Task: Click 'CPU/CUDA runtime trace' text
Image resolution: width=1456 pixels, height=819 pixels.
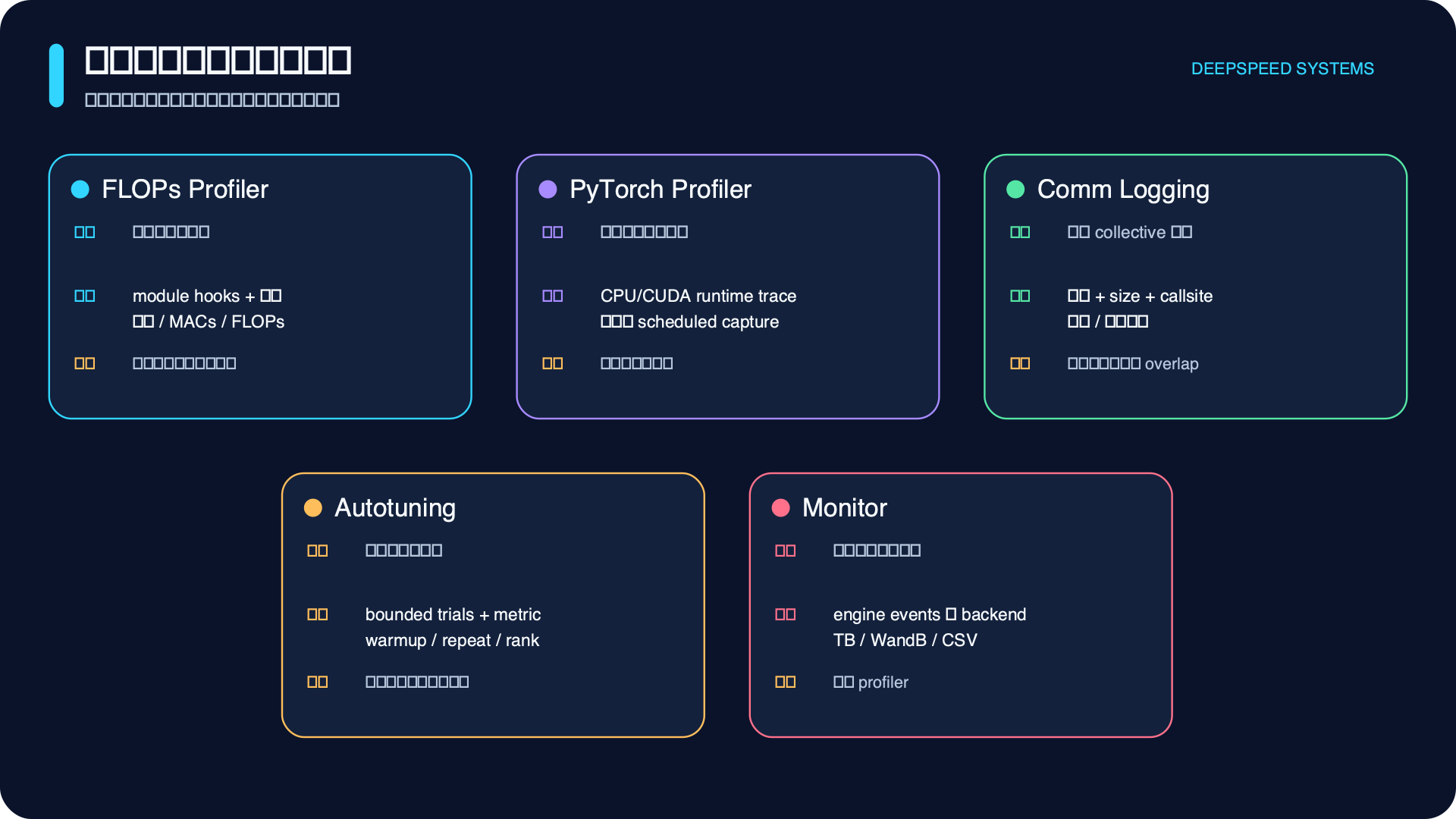Action: (x=698, y=296)
